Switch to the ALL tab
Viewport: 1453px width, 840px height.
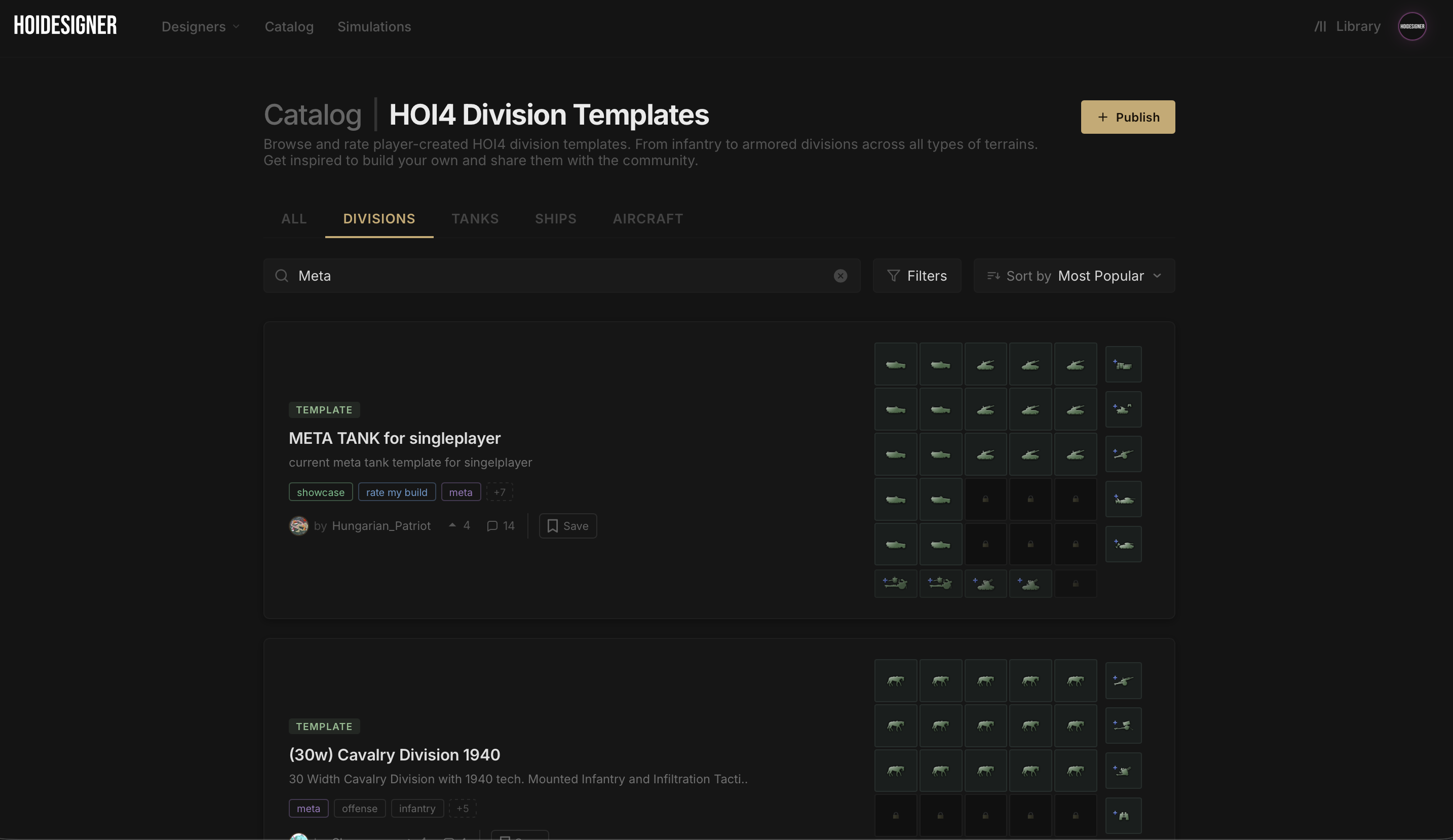click(294, 218)
